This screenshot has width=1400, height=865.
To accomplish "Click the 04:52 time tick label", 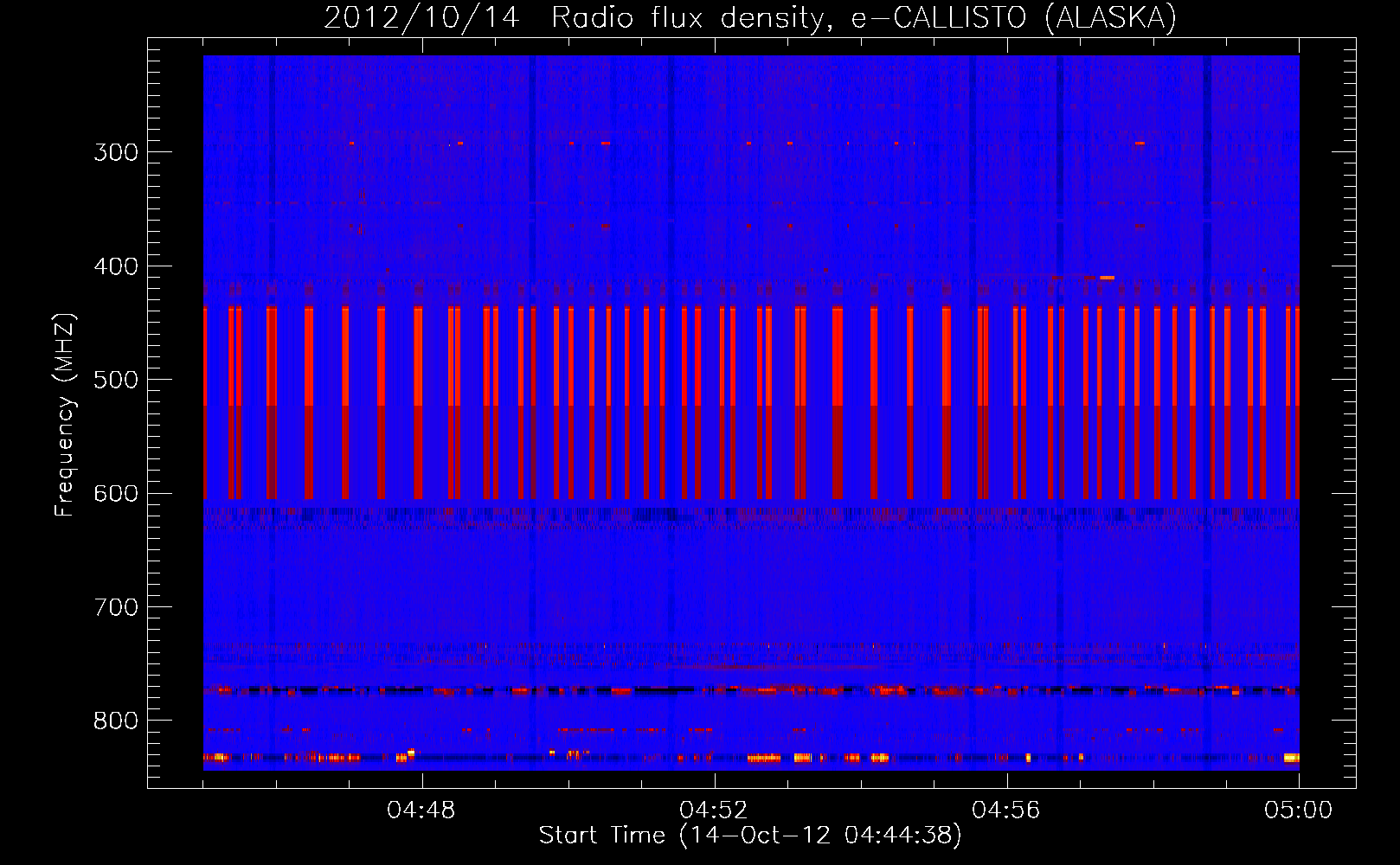I will click(x=714, y=811).
